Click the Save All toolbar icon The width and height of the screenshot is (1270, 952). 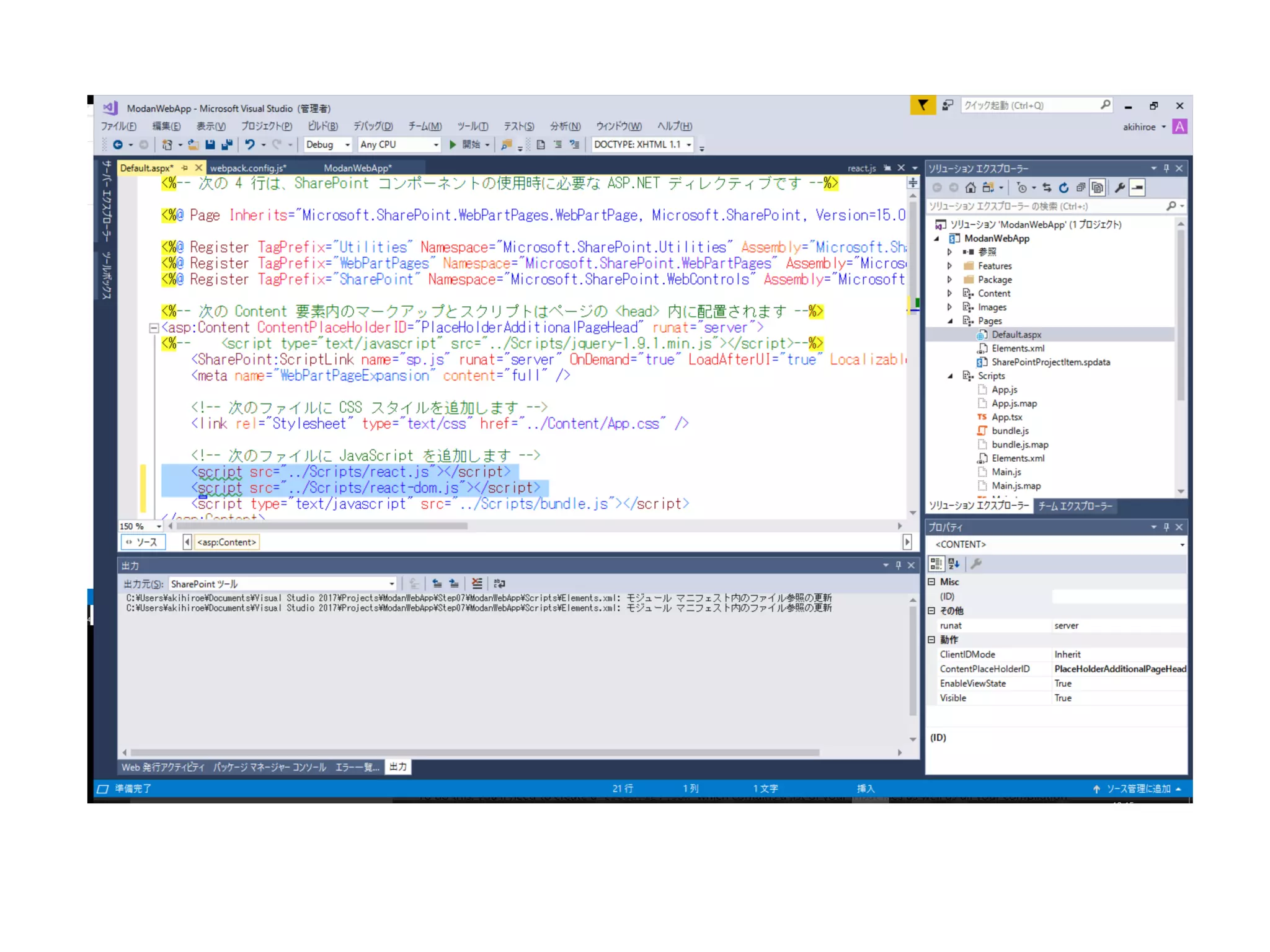coord(227,144)
